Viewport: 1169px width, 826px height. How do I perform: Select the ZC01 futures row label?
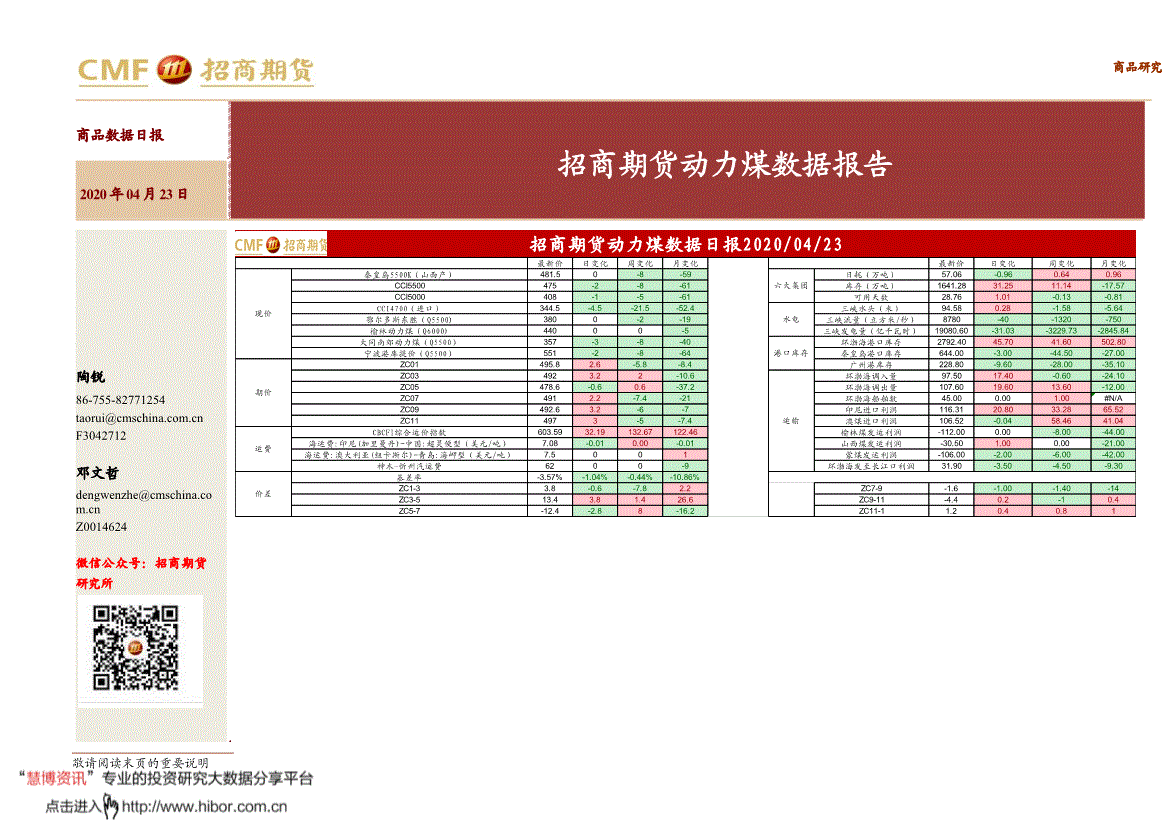pyautogui.click(x=409, y=365)
